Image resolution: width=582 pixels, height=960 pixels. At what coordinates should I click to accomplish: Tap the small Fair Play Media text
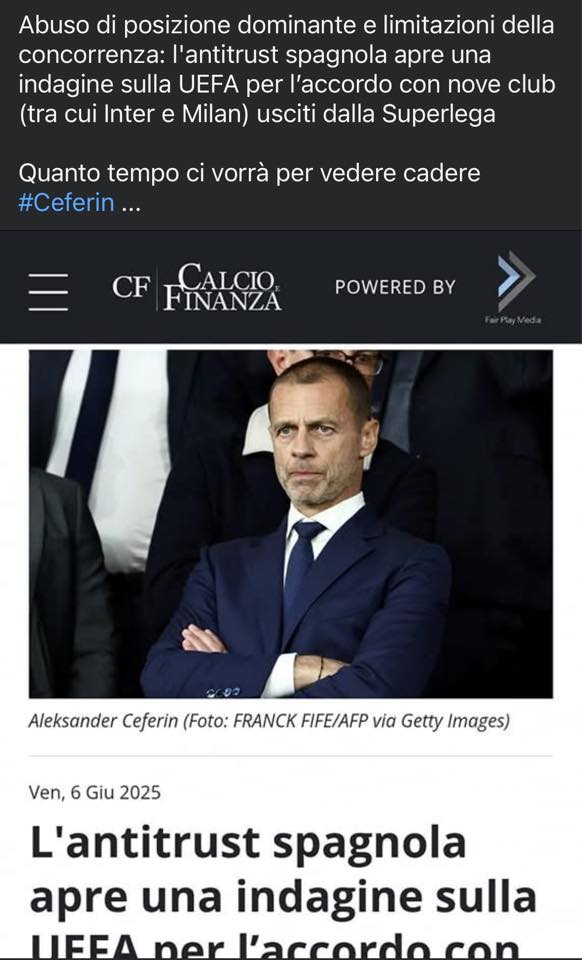[513, 320]
